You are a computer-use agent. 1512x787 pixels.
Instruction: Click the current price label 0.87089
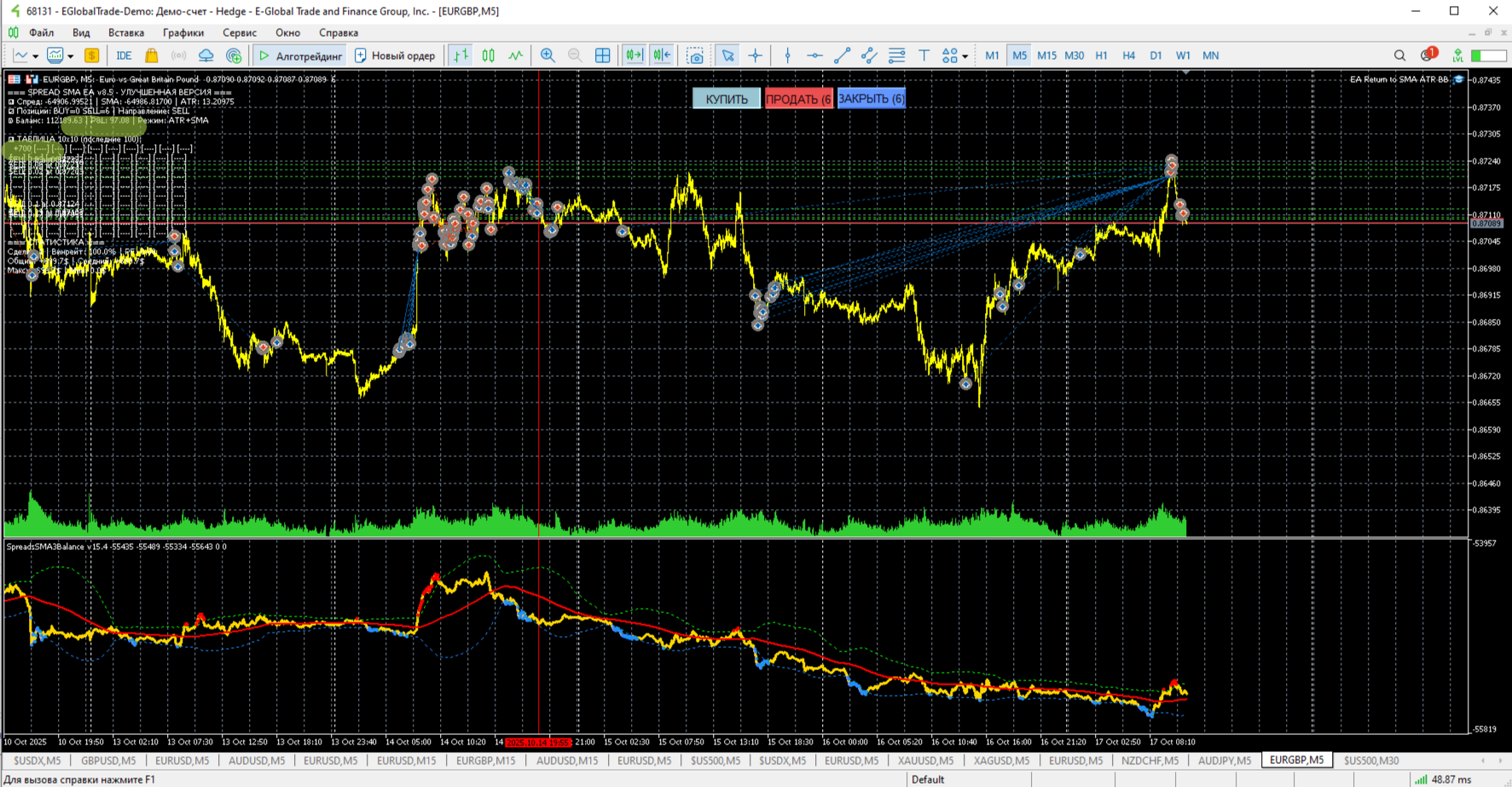pyautogui.click(x=1486, y=223)
